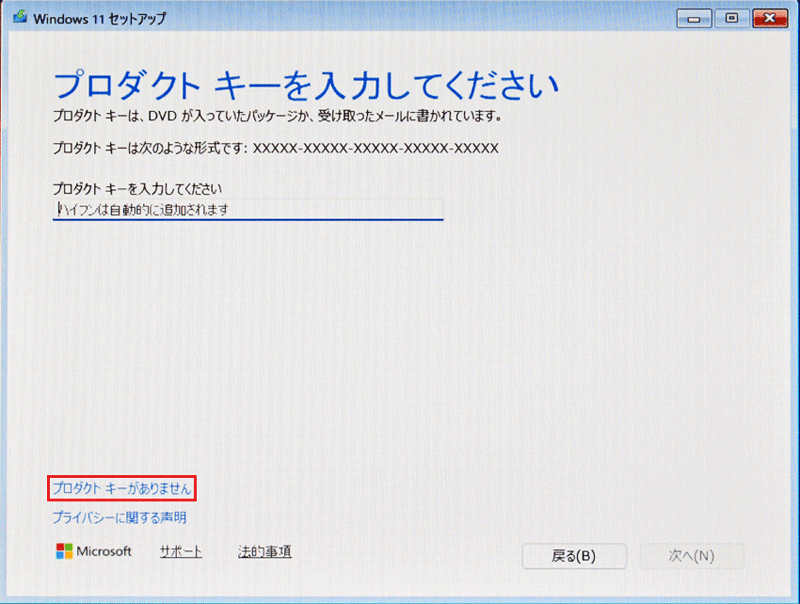Click 'プロダクト キーがありません' link
The height and width of the screenshot is (604, 800).
pyautogui.click(x=122, y=489)
